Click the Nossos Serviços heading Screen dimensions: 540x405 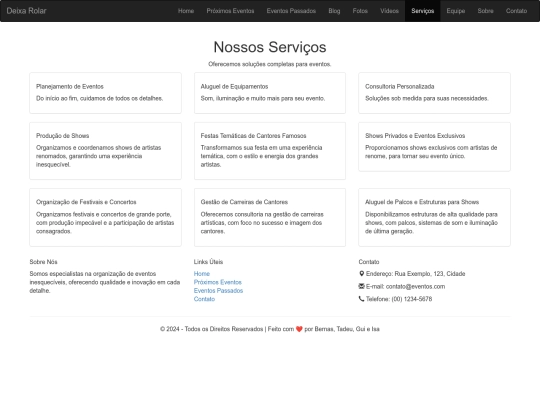(x=270, y=47)
